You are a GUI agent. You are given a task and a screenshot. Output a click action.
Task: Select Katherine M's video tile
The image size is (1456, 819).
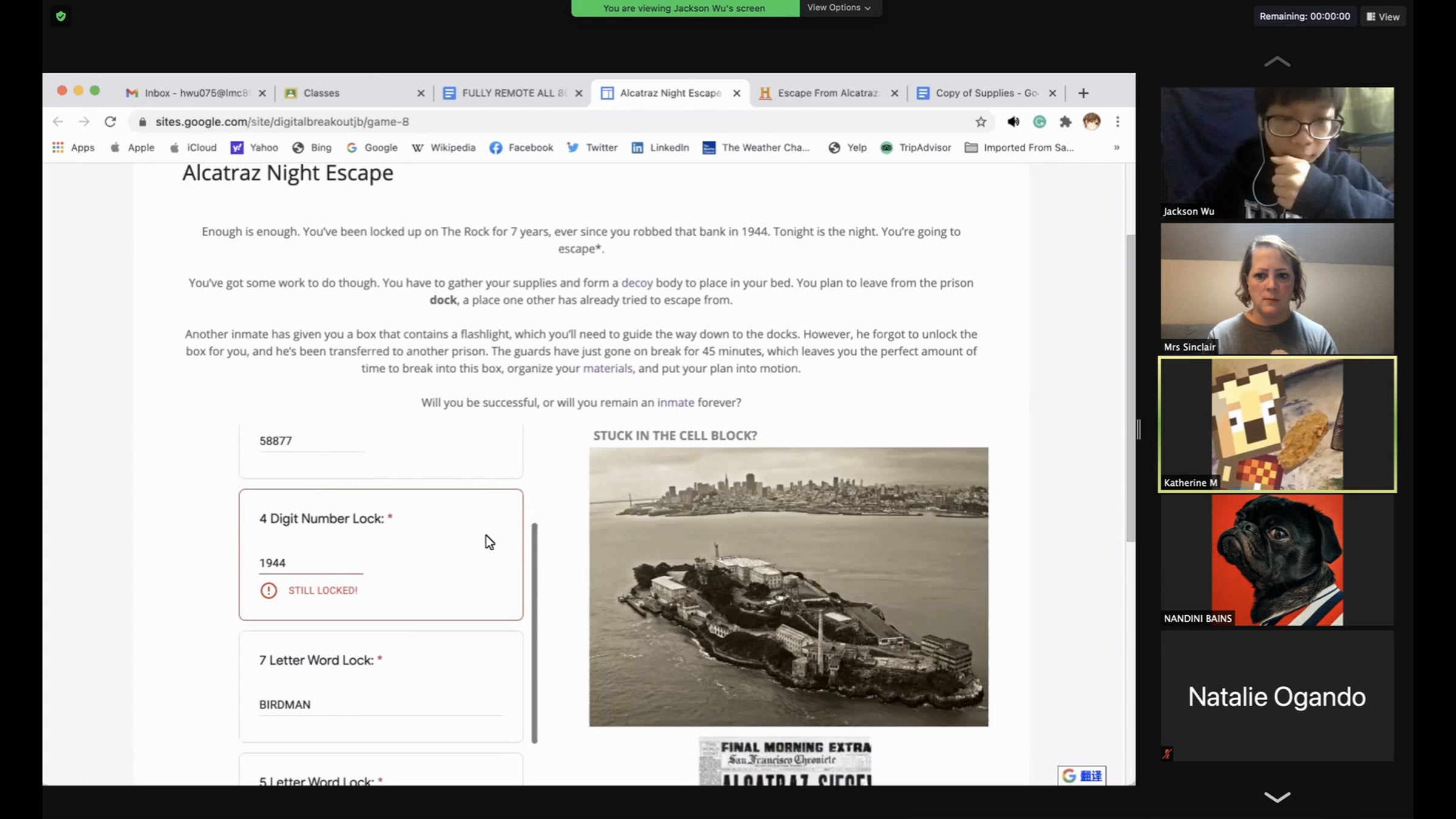point(1277,424)
